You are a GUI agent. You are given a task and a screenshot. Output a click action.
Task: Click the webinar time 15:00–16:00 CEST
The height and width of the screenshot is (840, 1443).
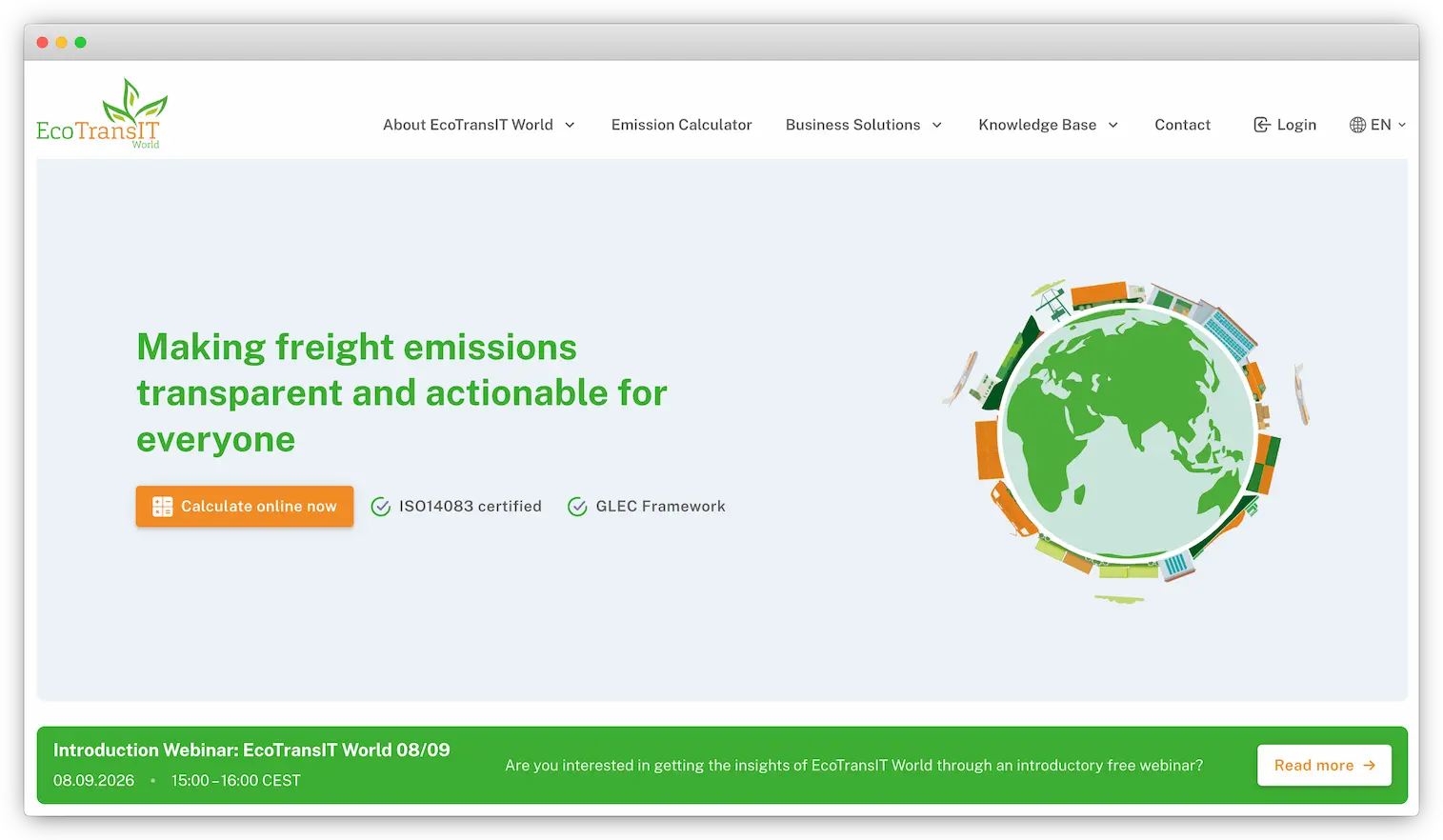click(x=236, y=781)
